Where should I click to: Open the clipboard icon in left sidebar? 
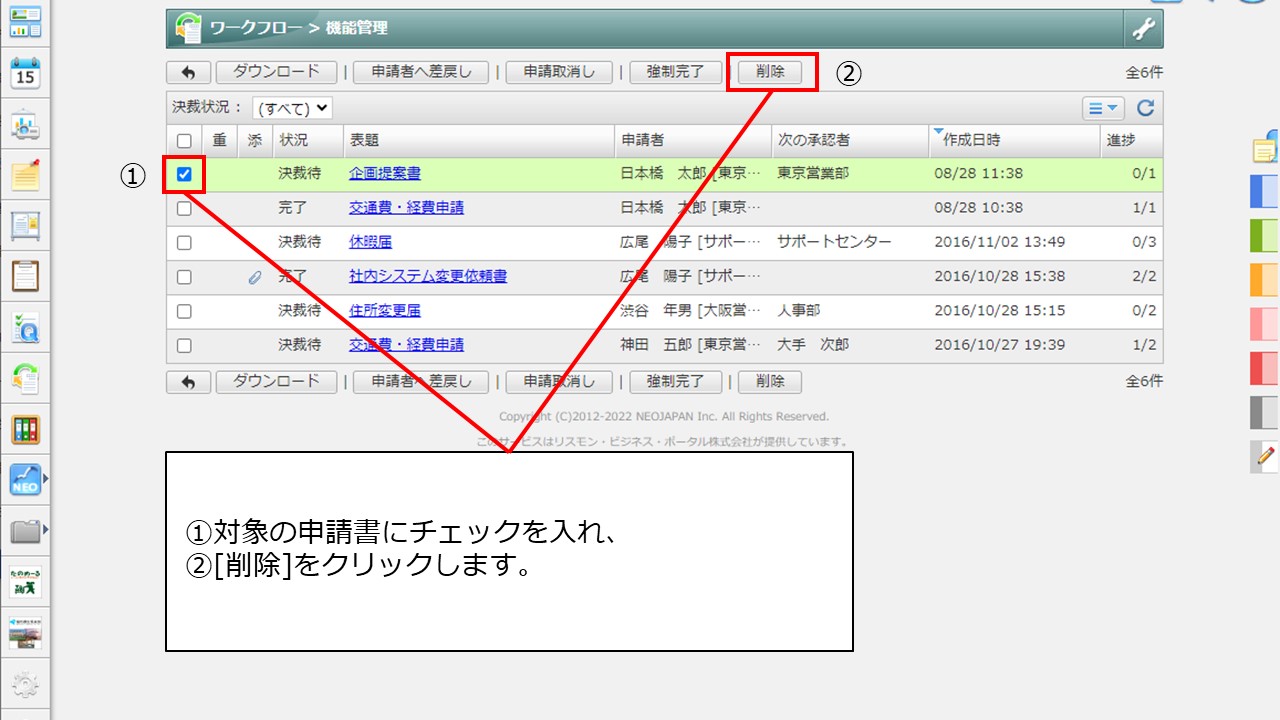[x=25, y=276]
